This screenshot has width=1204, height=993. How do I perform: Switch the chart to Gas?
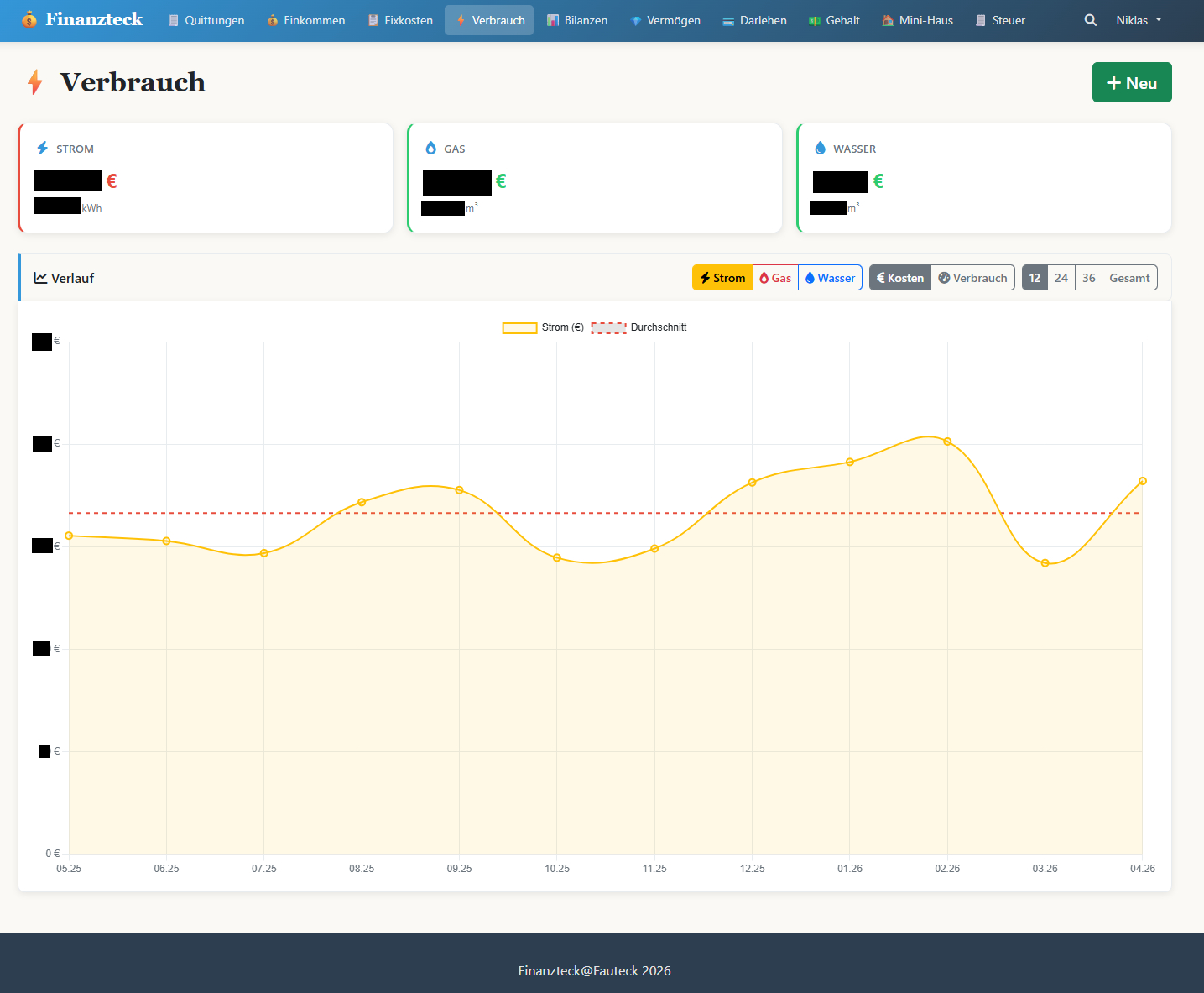pos(775,278)
